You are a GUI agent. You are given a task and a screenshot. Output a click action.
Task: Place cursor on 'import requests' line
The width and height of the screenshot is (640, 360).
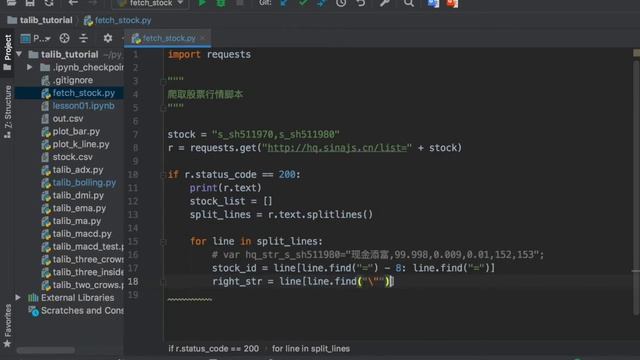coord(209,54)
